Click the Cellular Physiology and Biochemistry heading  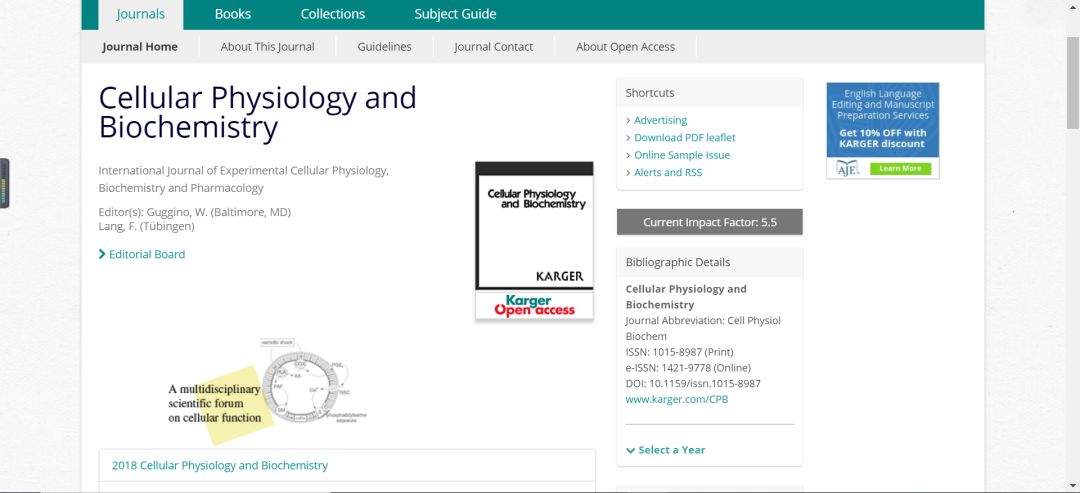(x=258, y=112)
